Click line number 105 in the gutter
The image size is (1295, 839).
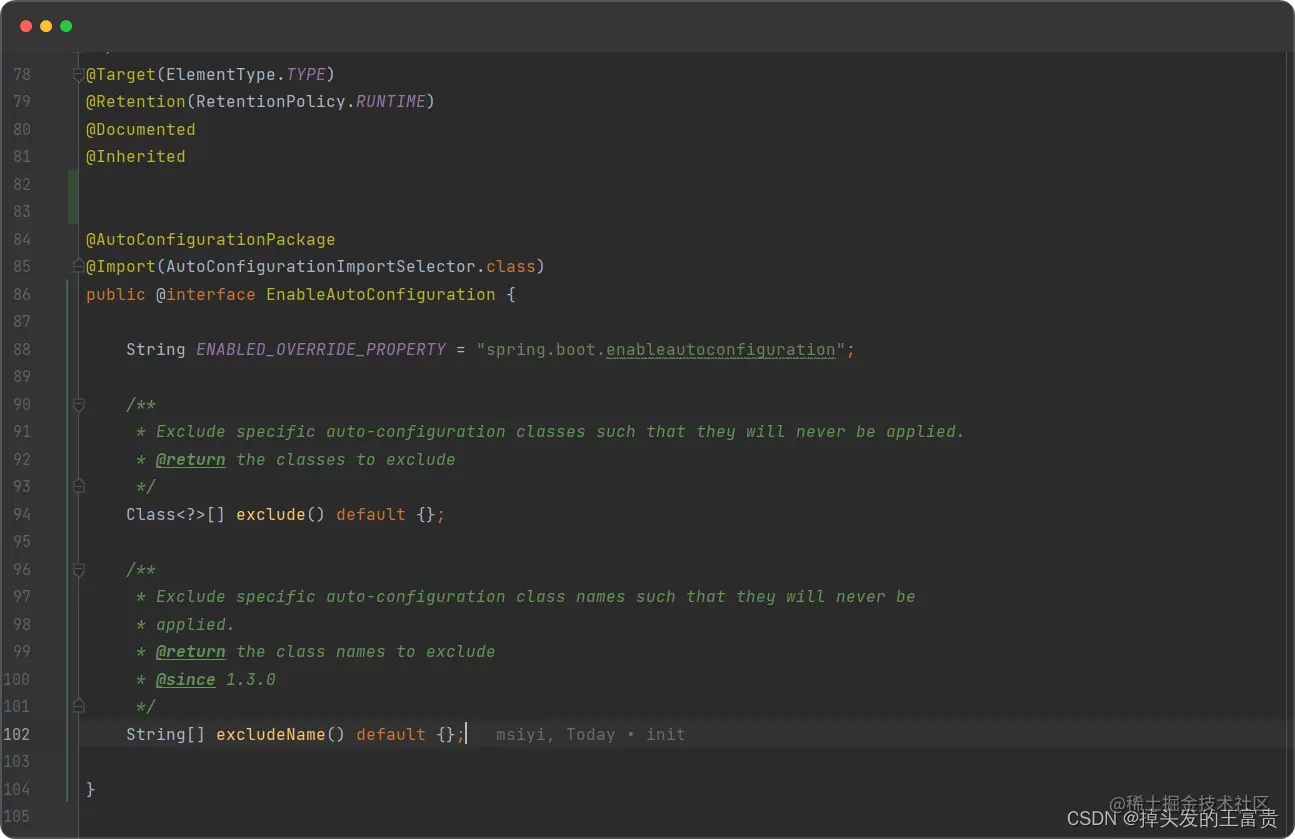(17, 817)
